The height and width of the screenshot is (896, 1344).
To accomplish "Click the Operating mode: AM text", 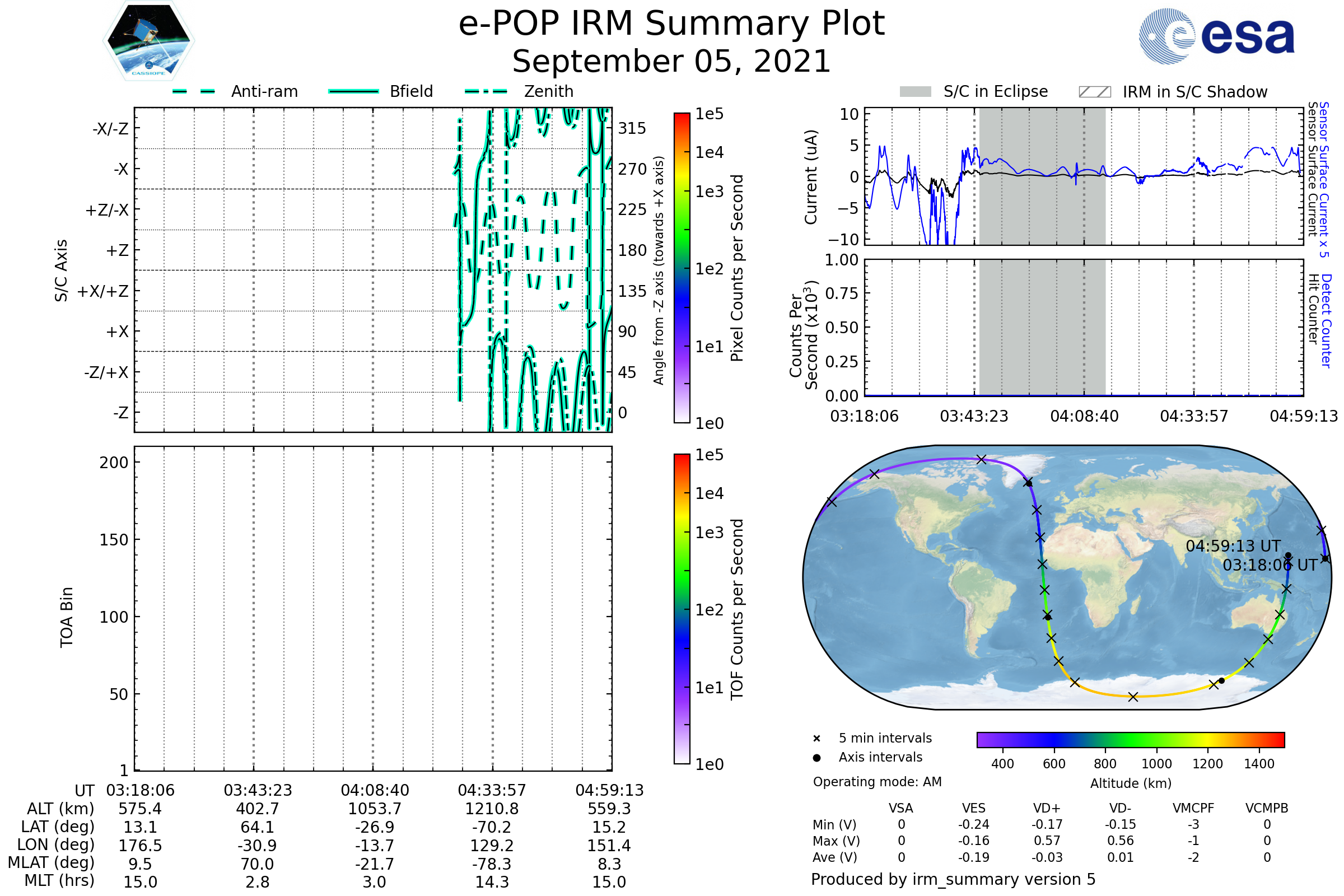I will click(877, 782).
